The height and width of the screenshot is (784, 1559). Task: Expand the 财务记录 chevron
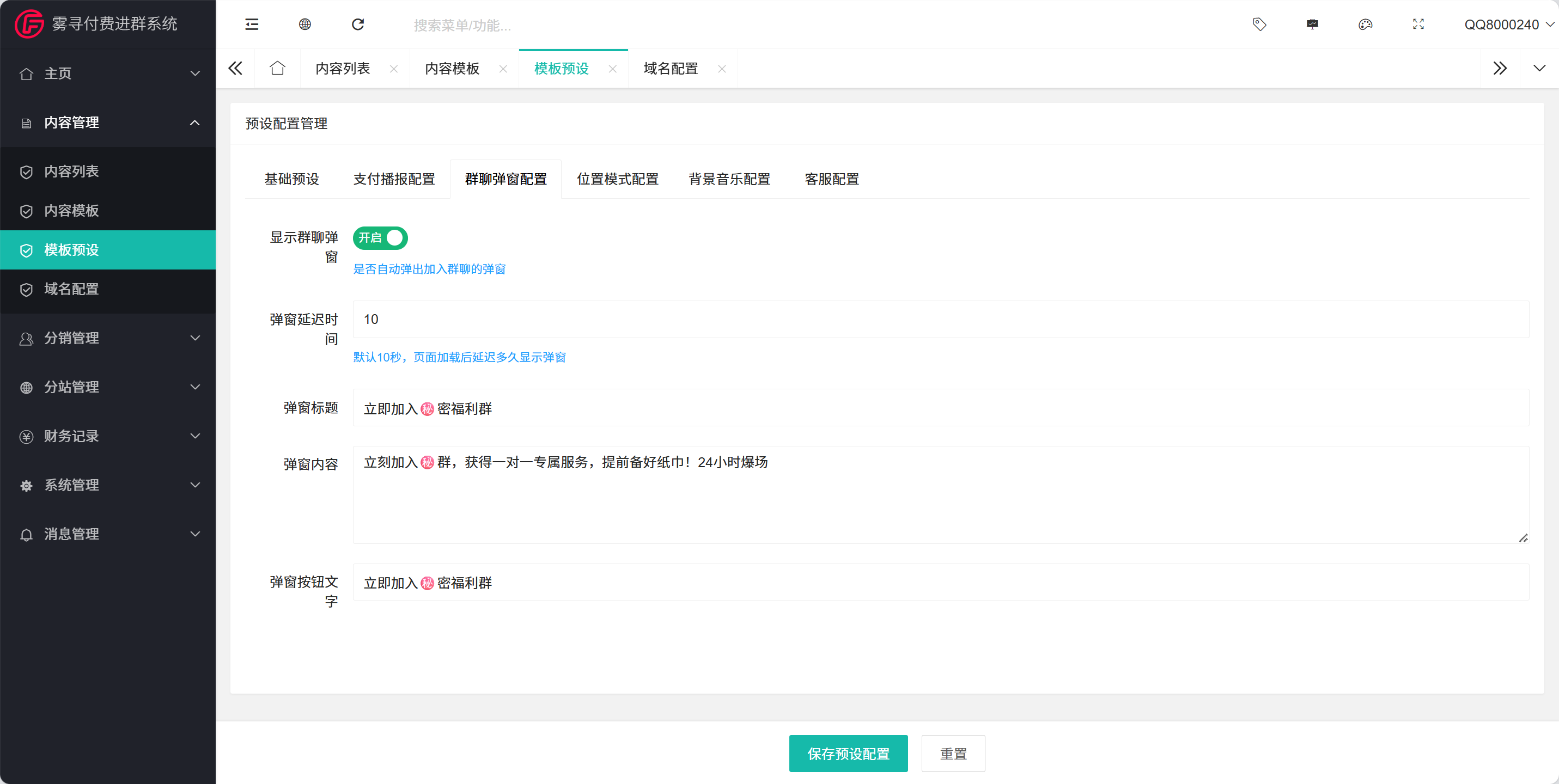[195, 436]
